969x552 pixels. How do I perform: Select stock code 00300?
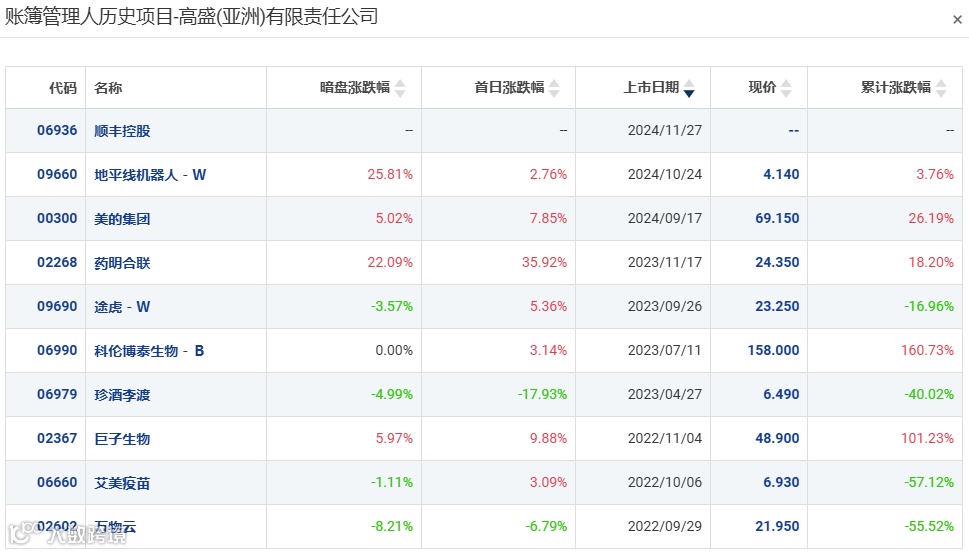(57, 218)
